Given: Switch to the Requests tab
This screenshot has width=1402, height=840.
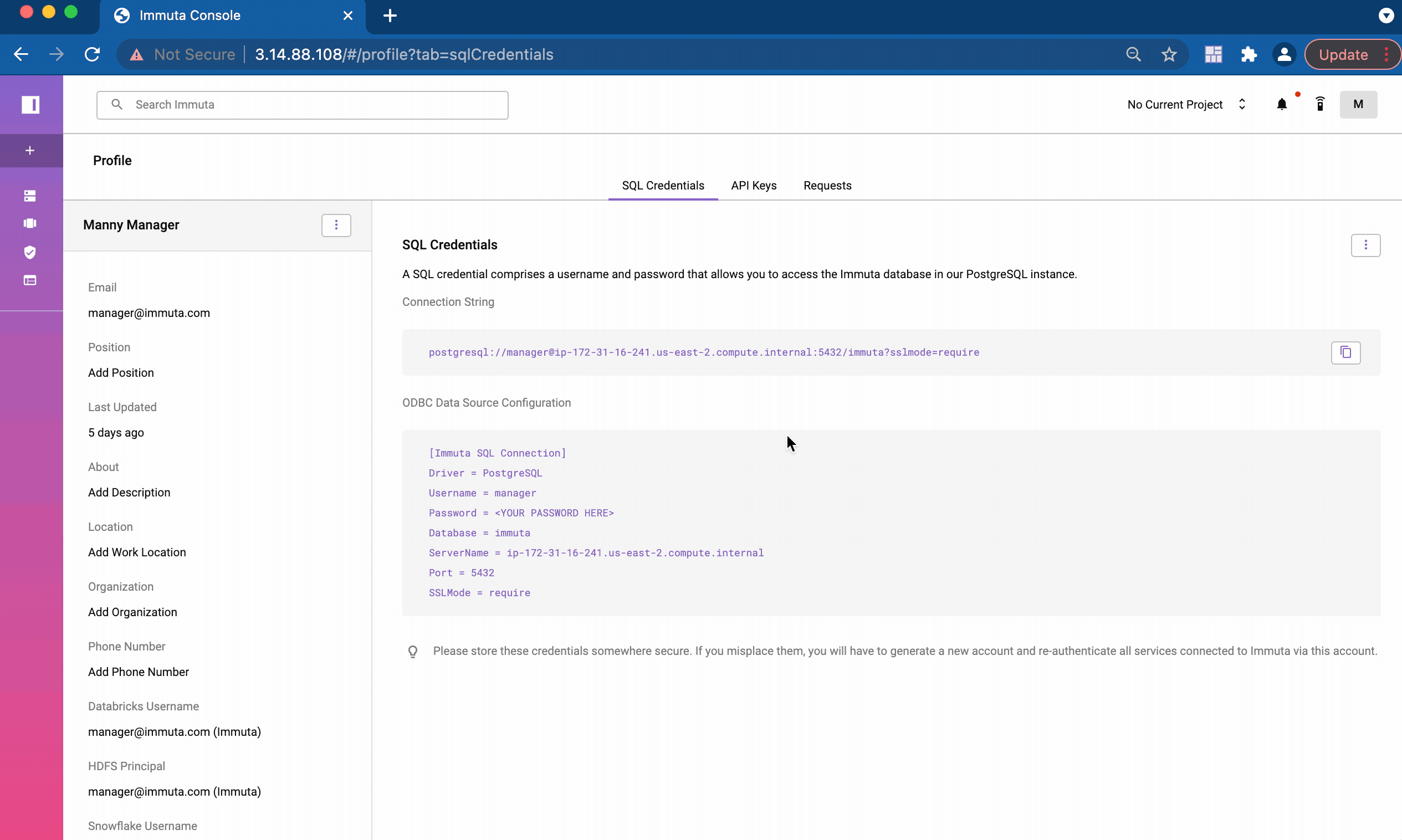Looking at the screenshot, I should [x=827, y=186].
